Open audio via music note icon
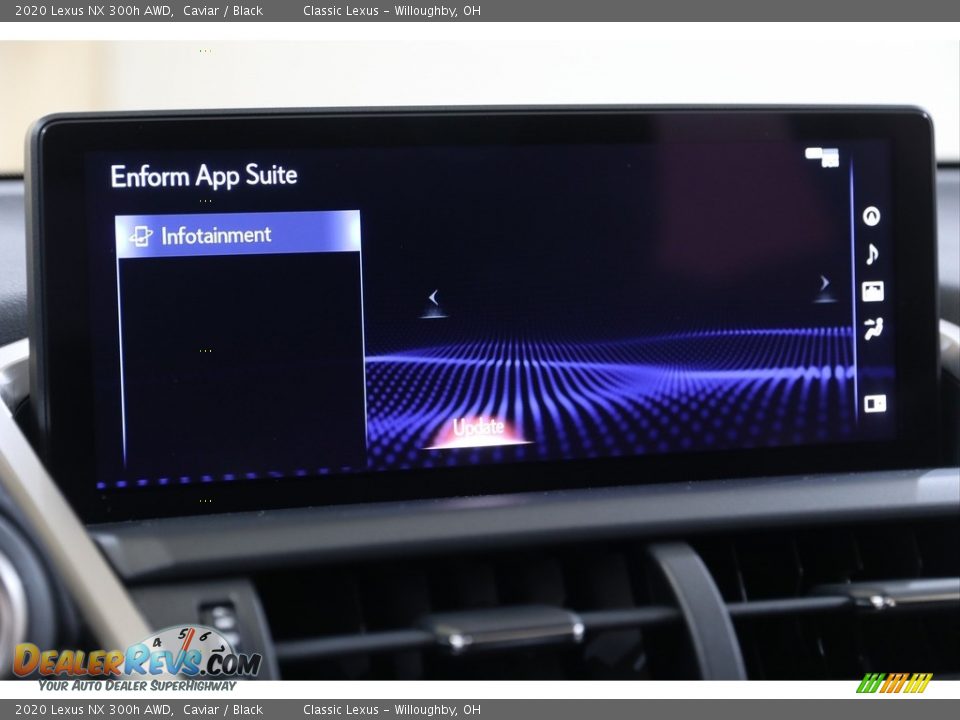This screenshot has height=720, width=960. 872,253
